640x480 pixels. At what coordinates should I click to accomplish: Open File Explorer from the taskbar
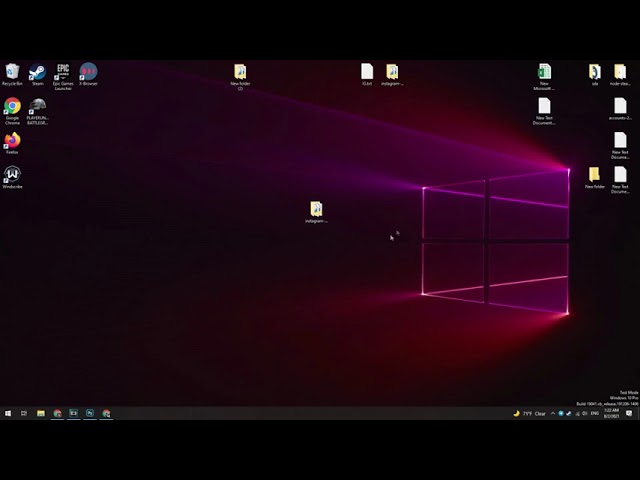(x=41, y=413)
